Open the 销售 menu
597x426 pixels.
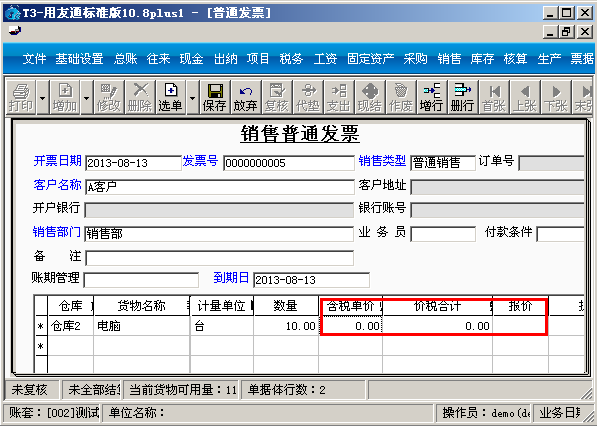coord(449,59)
